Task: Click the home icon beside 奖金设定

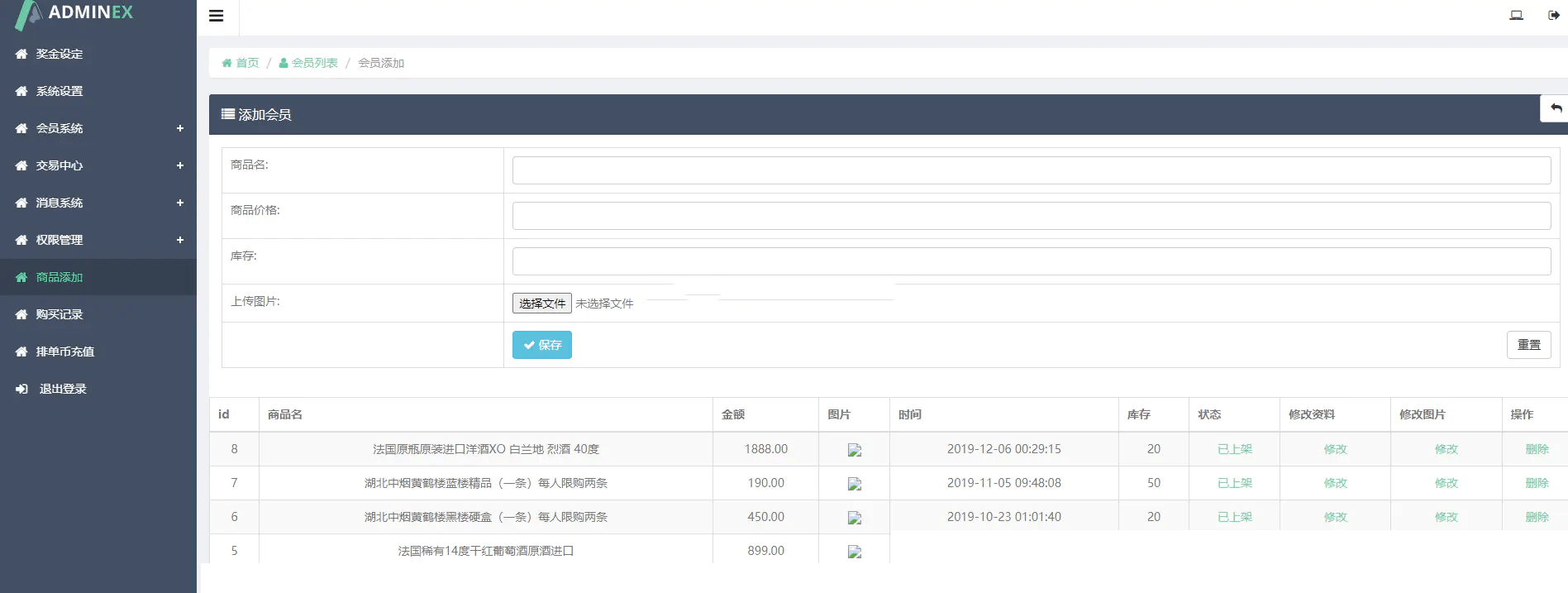Action: point(21,54)
